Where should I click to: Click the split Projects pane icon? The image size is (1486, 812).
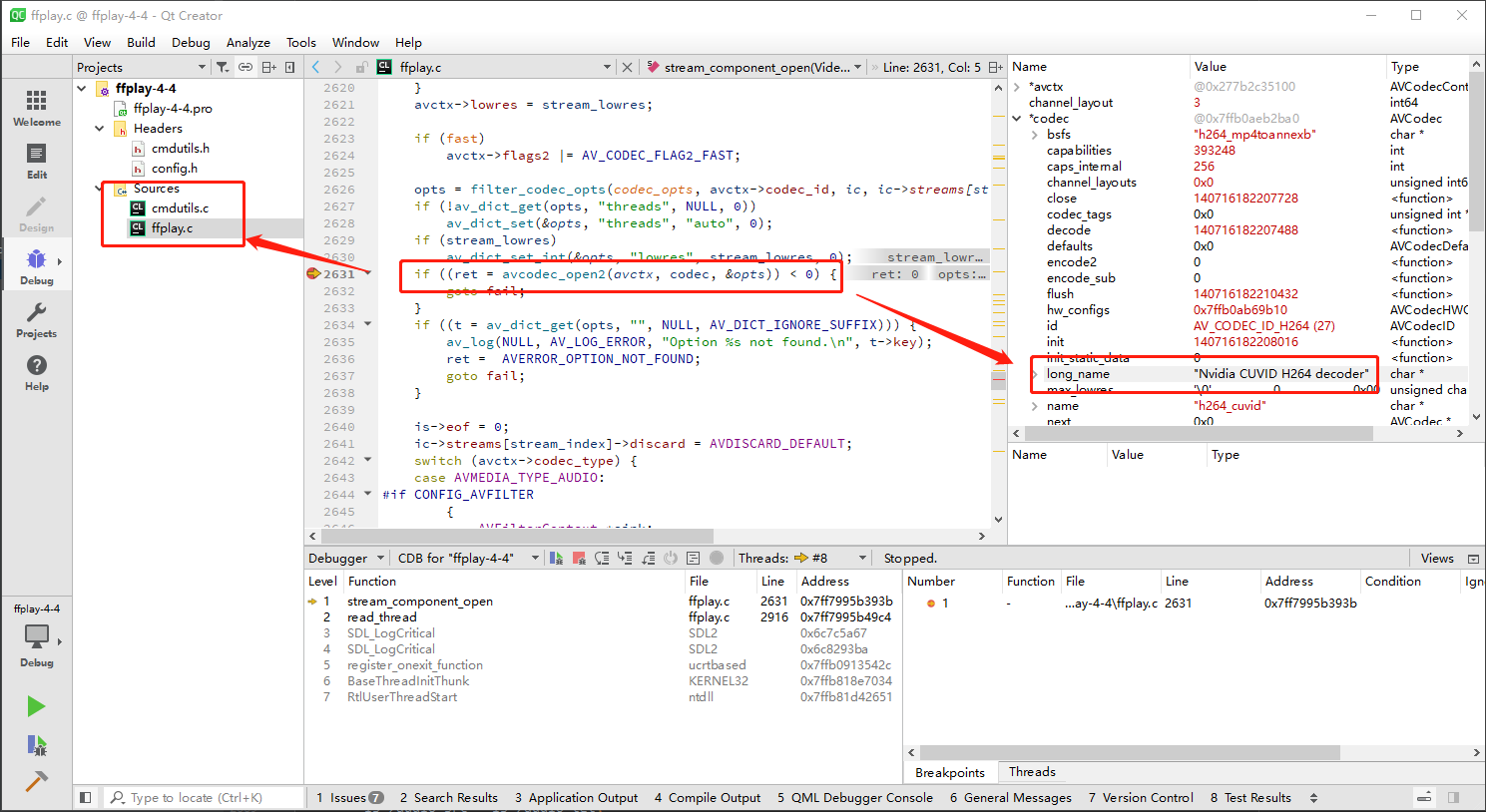tap(268, 67)
